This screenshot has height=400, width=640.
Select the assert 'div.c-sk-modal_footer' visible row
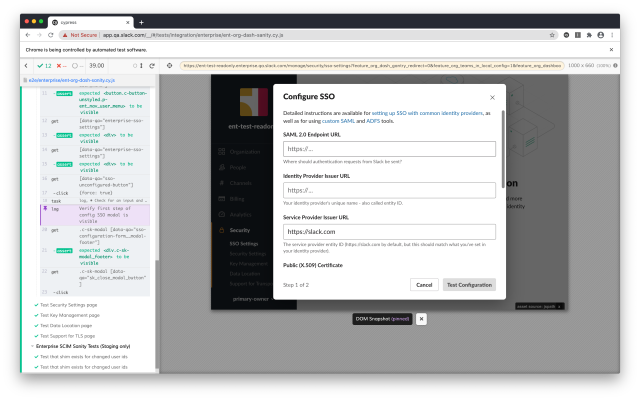(x=95, y=257)
